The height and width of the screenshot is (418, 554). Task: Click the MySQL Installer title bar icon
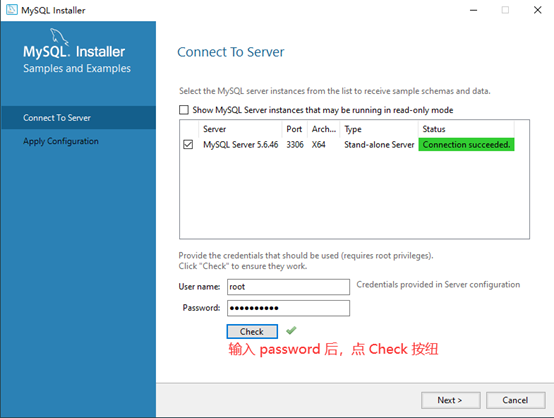(12, 10)
